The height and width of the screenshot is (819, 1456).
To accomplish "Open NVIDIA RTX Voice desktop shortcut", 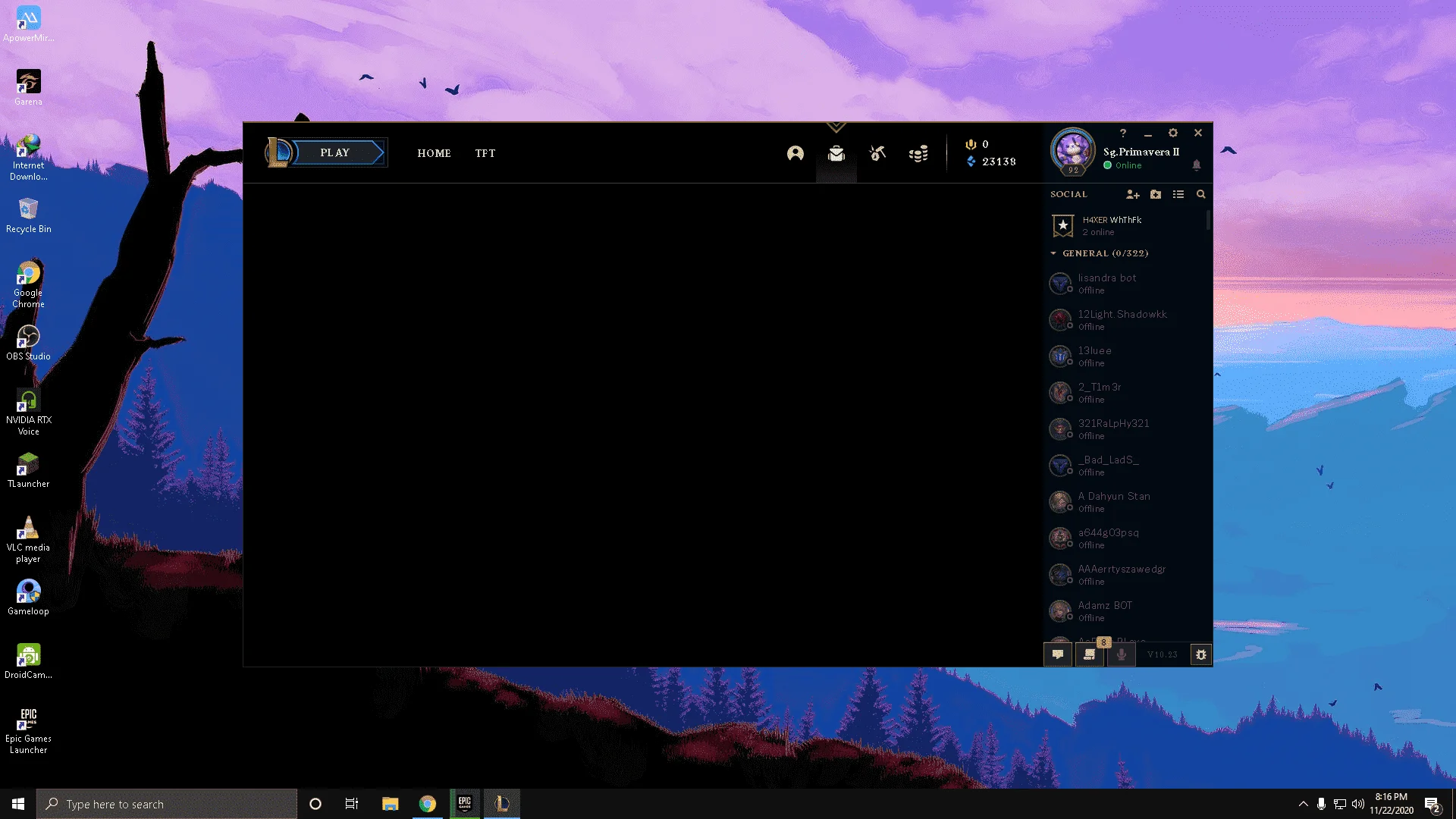I will pyautogui.click(x=28, y=412).
